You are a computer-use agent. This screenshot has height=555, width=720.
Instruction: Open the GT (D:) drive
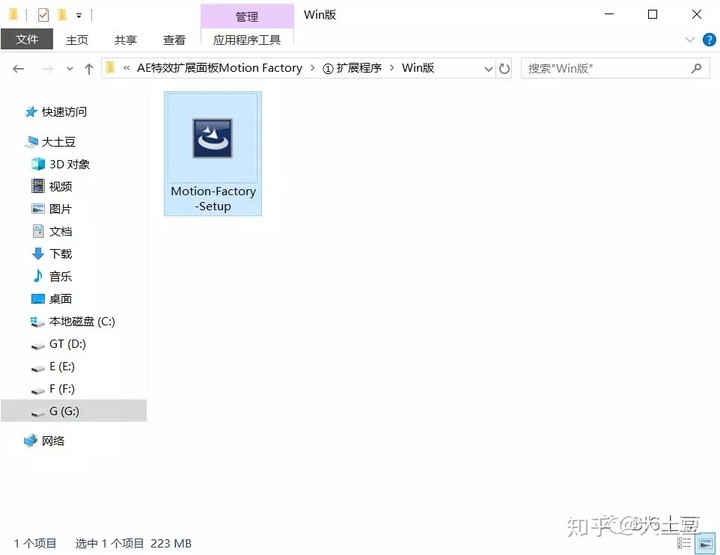point(68,344)
